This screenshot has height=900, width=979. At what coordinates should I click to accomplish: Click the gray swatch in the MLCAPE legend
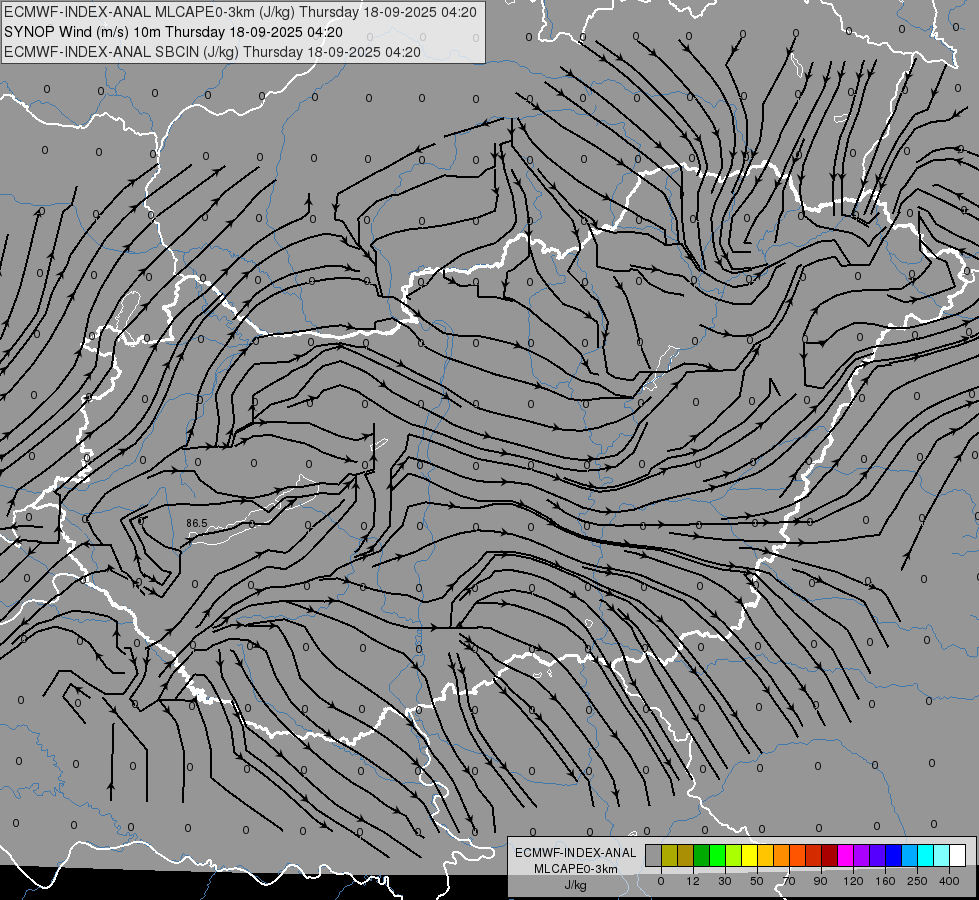(x=654, y=855)
